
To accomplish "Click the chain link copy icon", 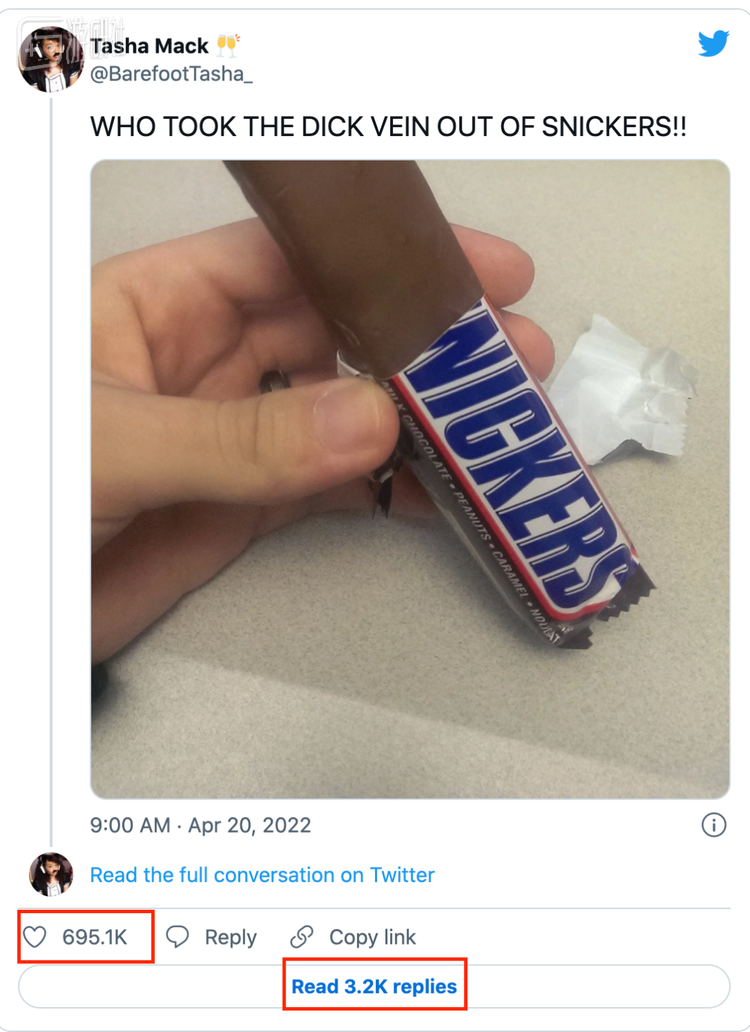I will point(301,937).
